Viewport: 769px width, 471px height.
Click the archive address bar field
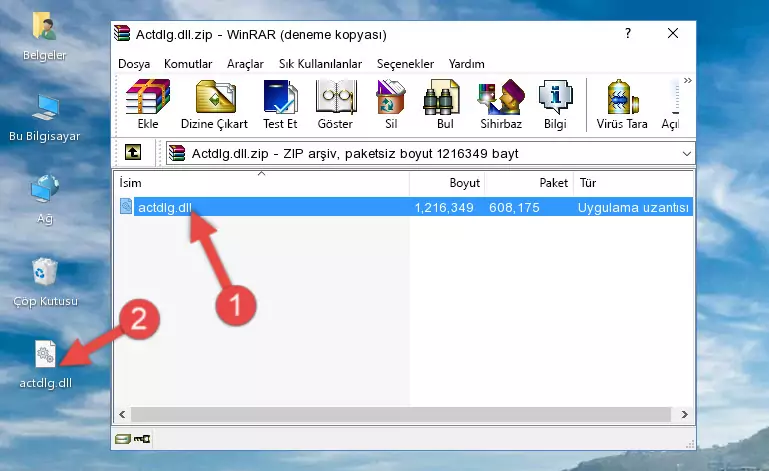coord(430,154)
